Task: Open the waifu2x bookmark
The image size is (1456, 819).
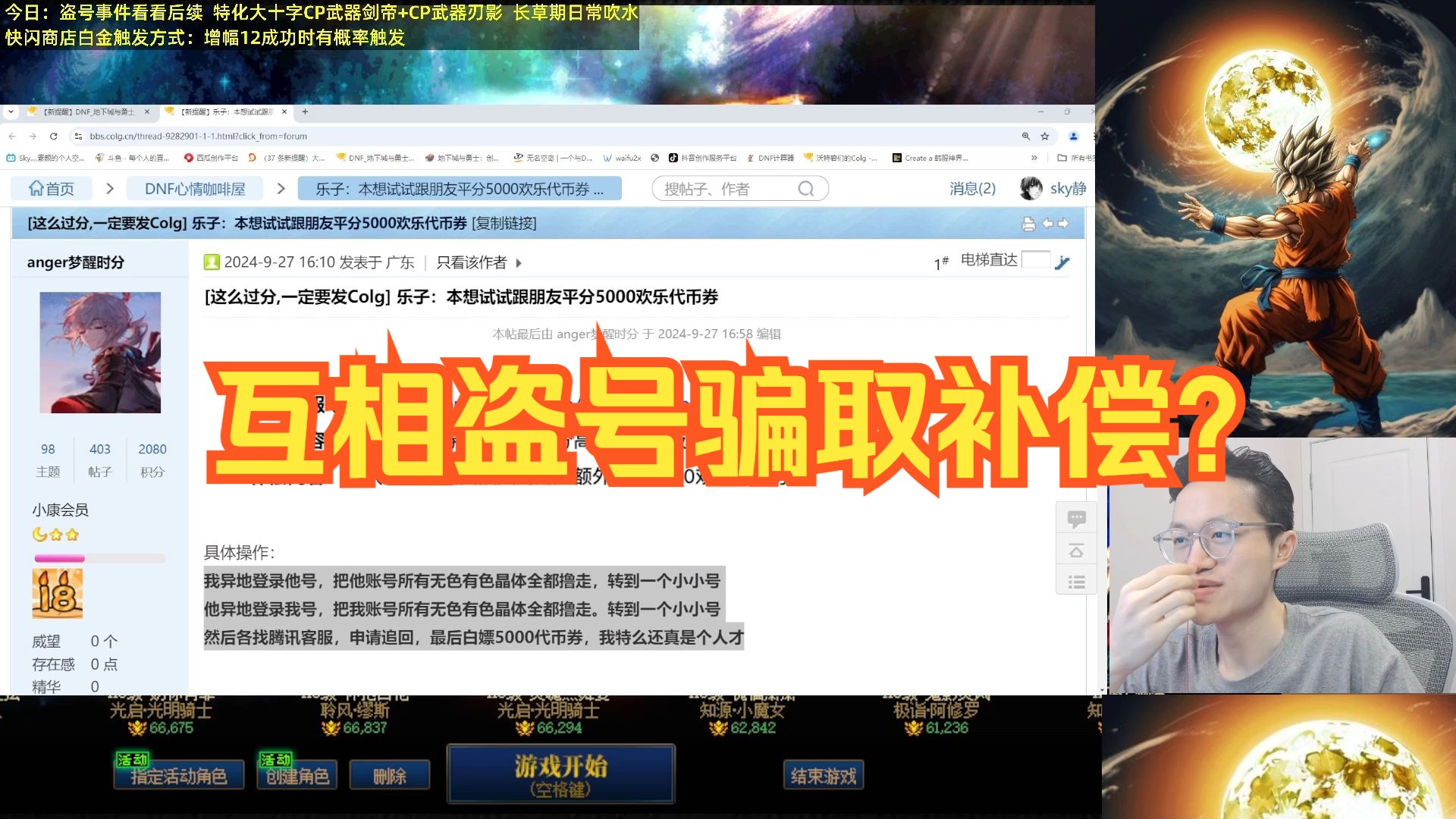Action: (622, 158)
